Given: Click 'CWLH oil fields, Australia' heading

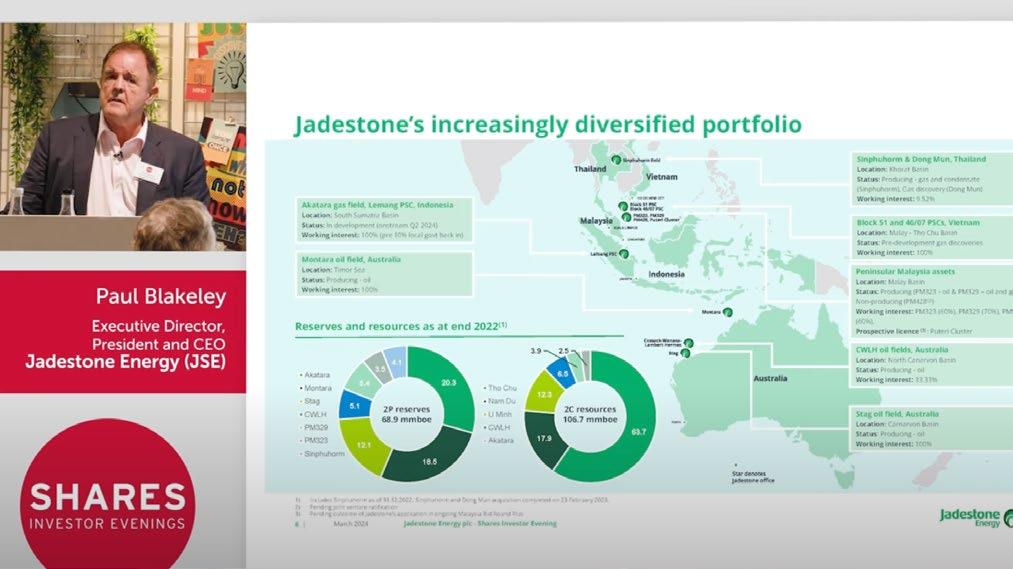Looking at the screenshot, I should (x=902, y=350).
